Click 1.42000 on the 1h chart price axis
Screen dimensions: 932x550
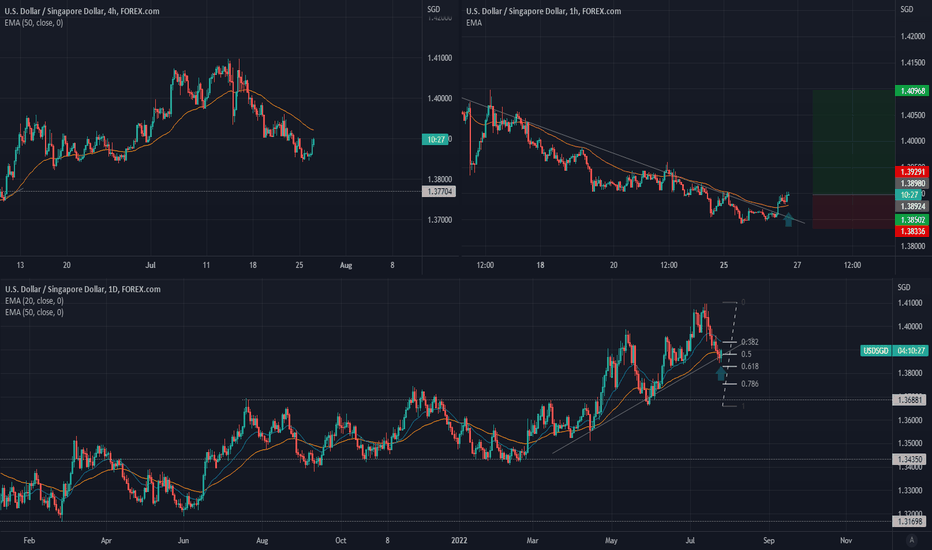click(912, 36)
